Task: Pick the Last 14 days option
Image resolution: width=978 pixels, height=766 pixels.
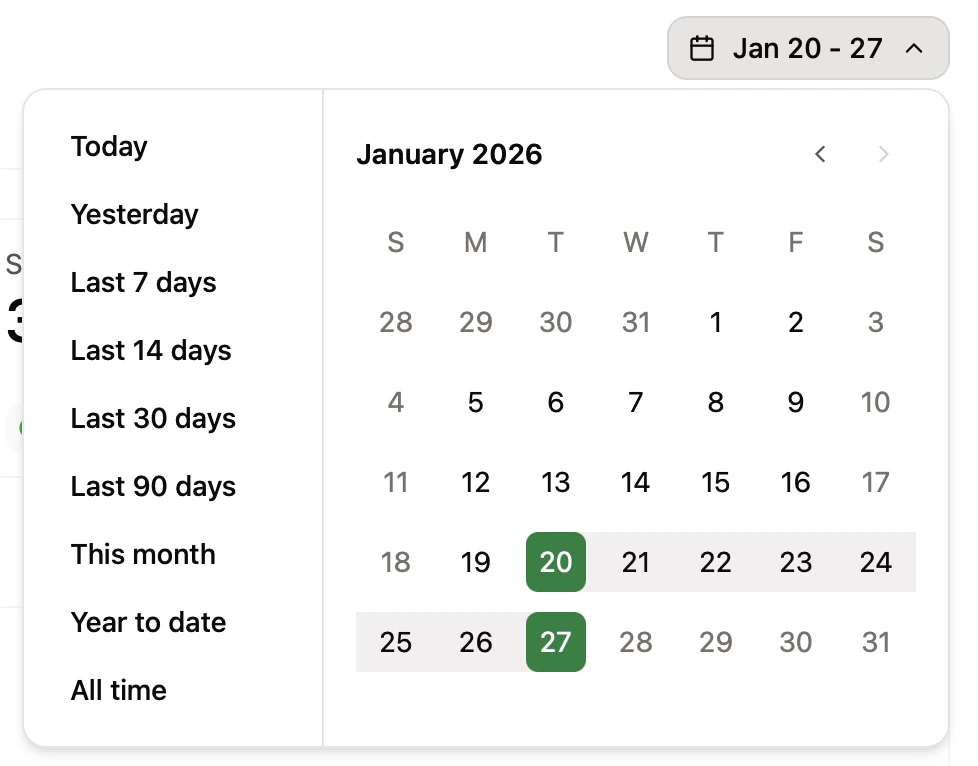Action: [x=151, y=350]
